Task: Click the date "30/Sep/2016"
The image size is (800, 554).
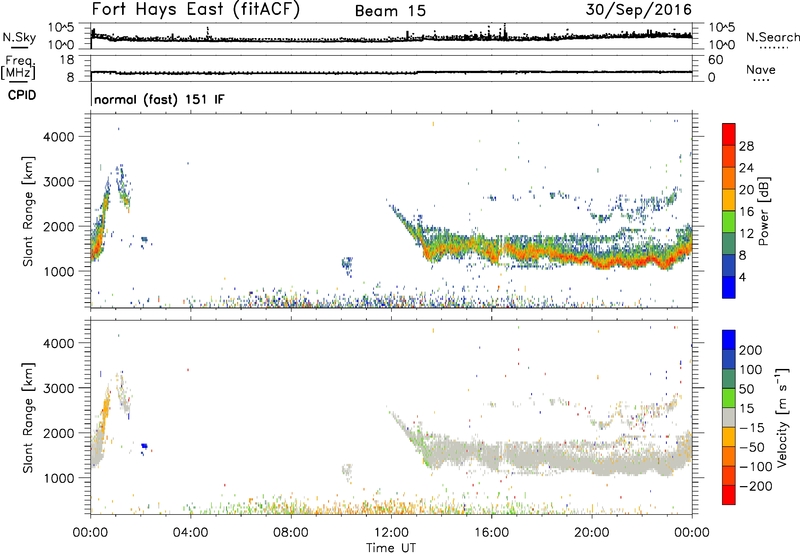Action: pos(639,10)
